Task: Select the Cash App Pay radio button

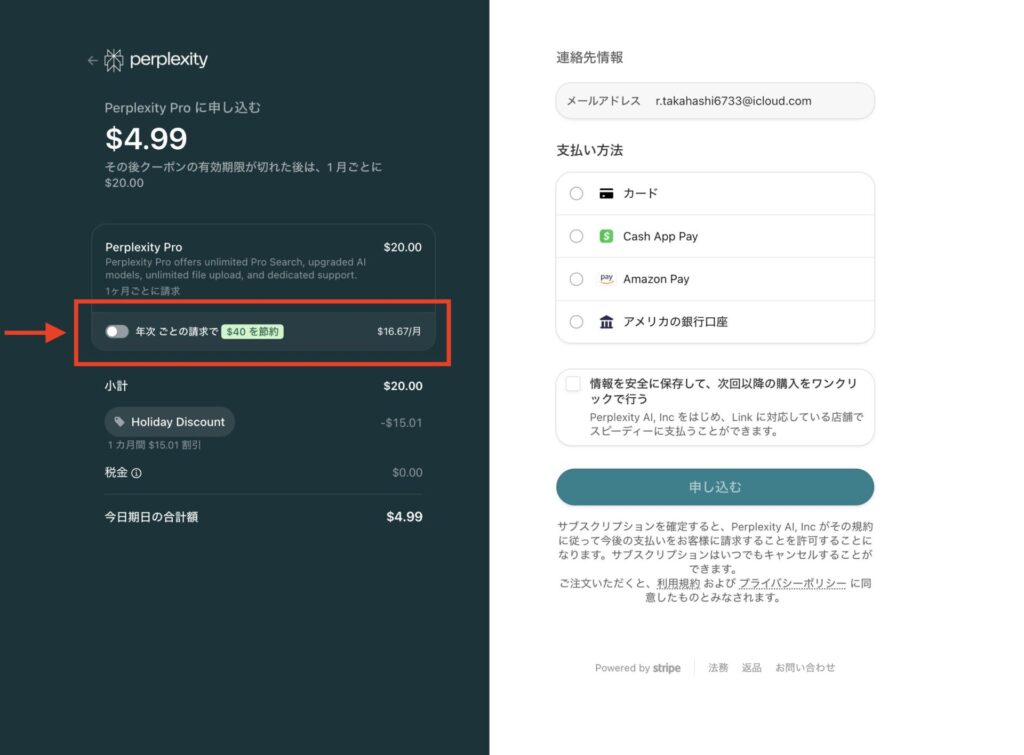Action: pos(576,237)
